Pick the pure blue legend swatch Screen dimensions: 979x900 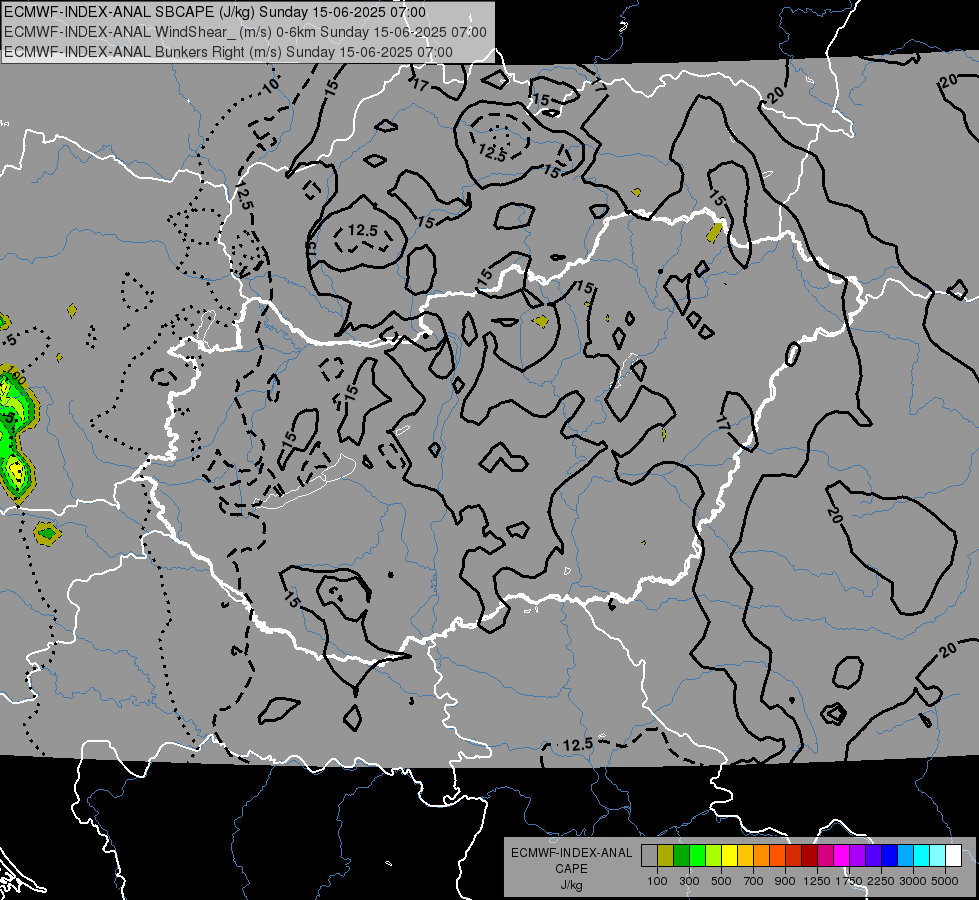tap(890, 856)
